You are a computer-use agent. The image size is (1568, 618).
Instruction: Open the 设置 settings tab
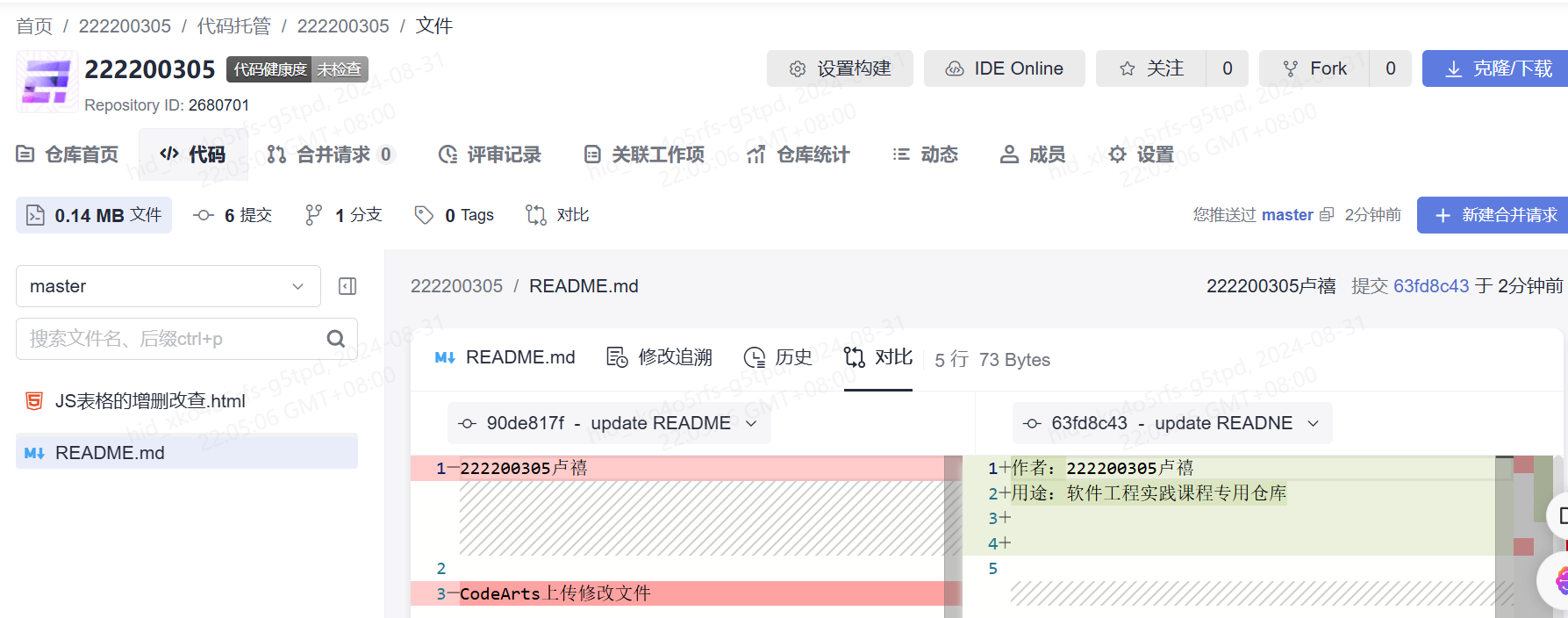[1141, 154]
